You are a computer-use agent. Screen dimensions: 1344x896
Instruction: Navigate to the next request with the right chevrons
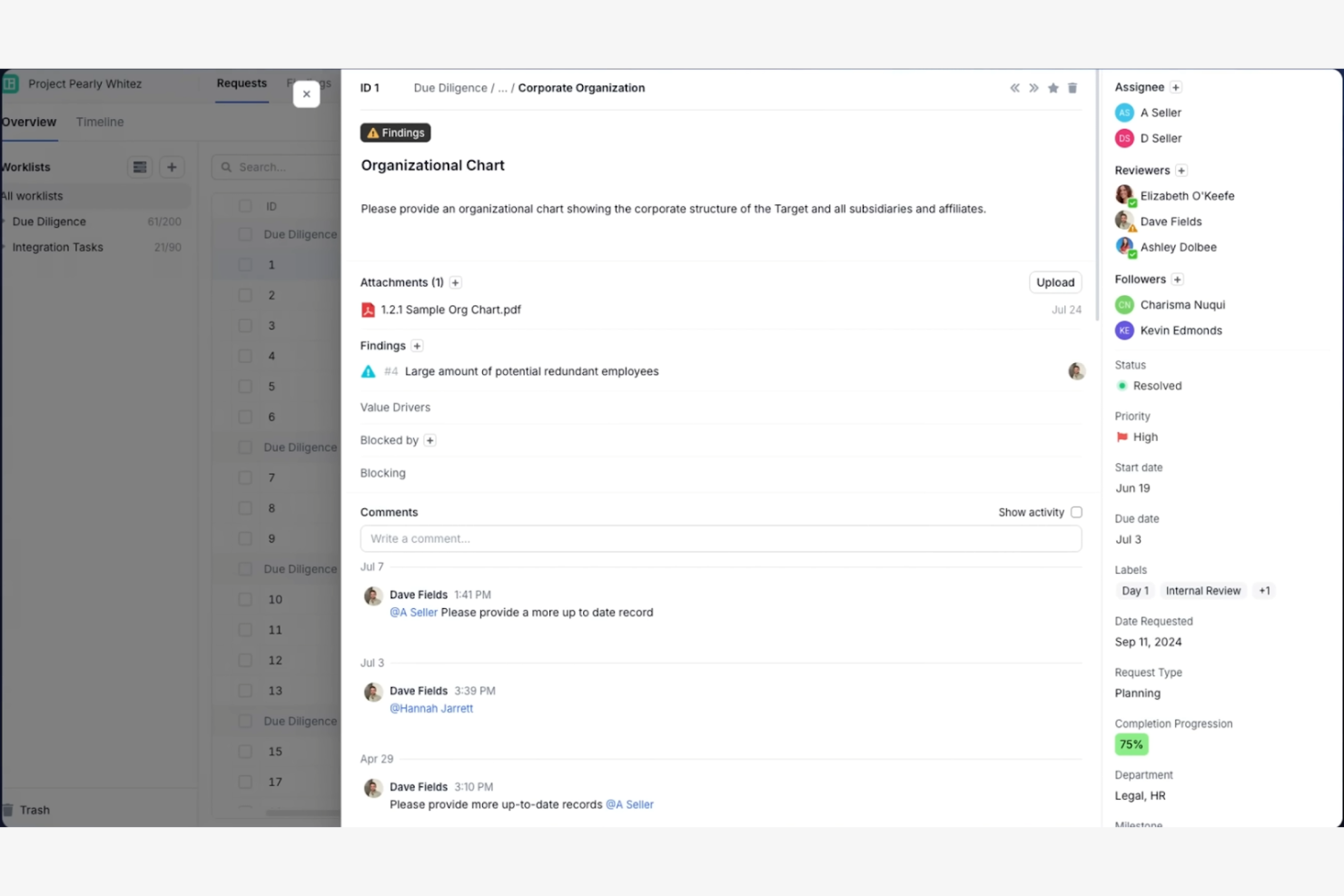1034,88
